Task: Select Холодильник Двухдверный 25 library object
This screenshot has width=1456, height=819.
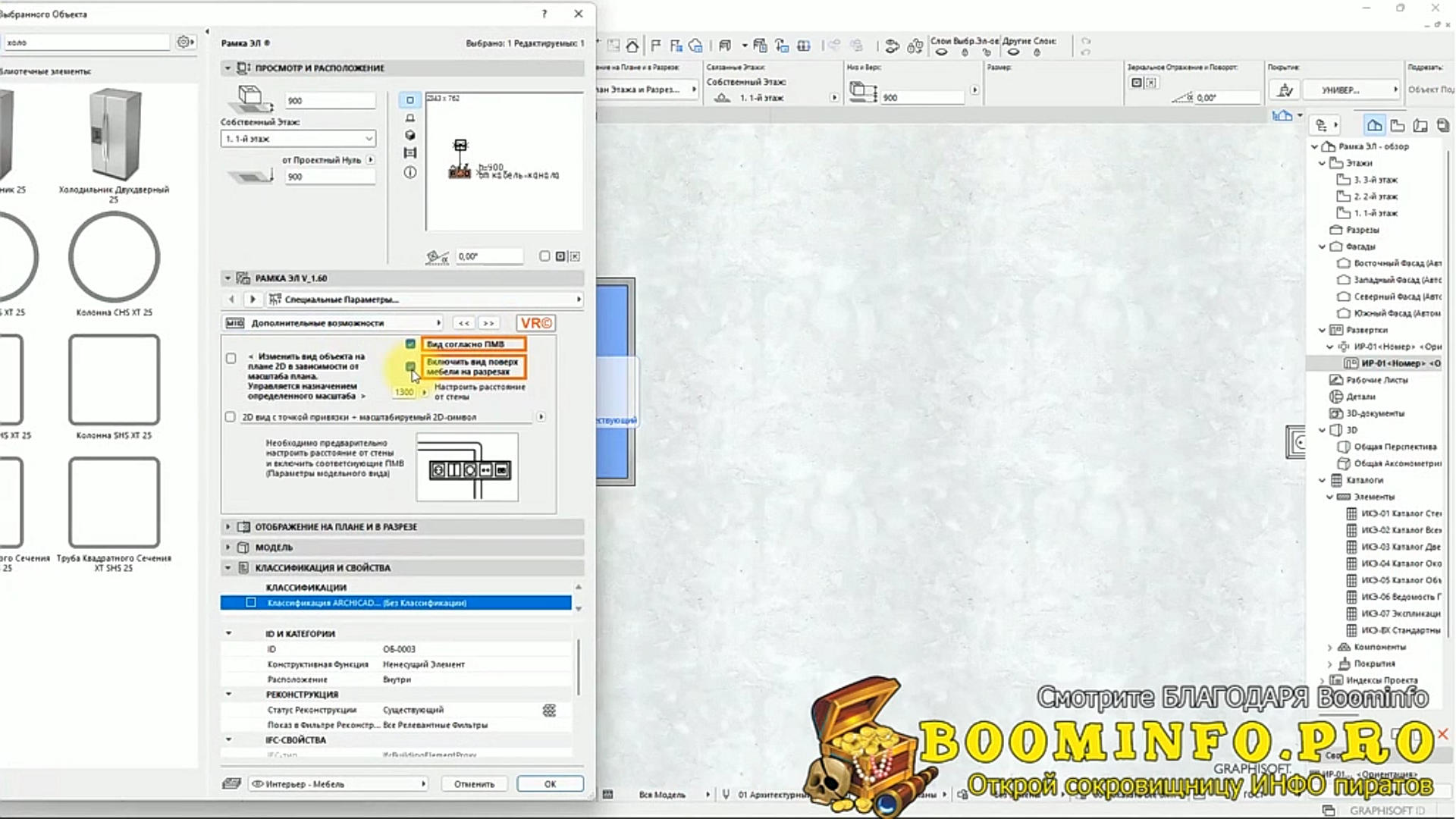Action: pos(114,144)
